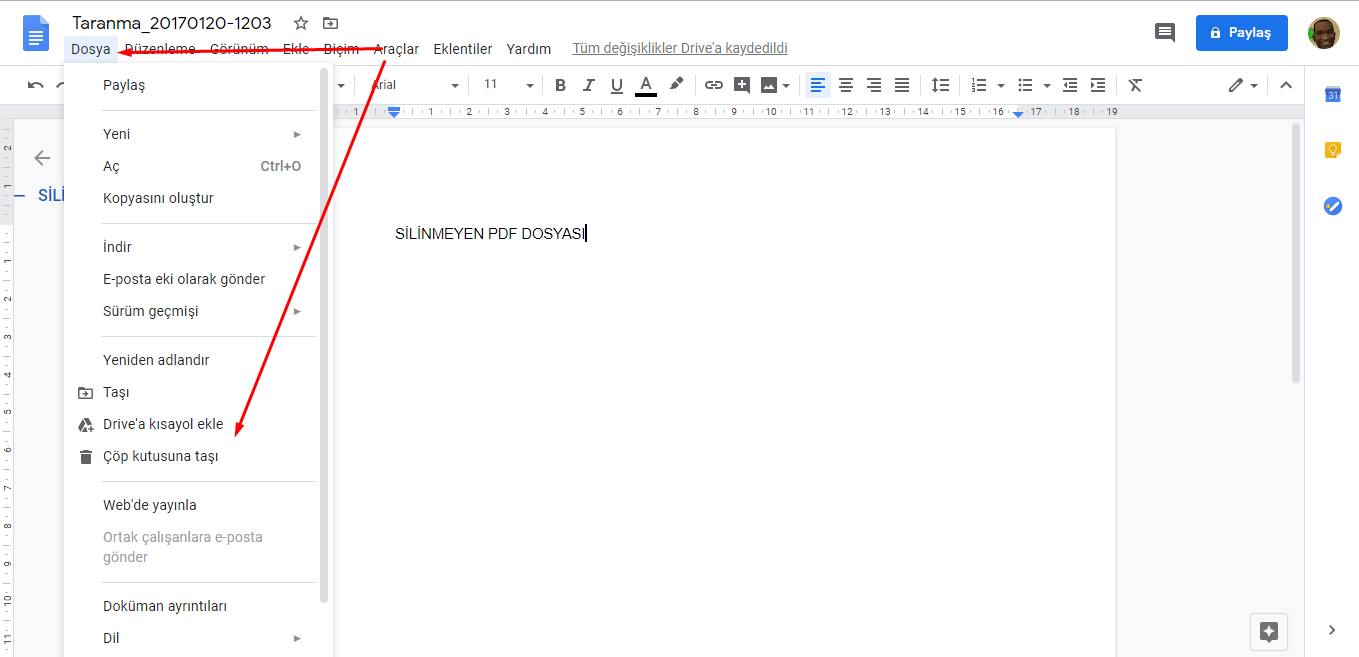
Task: Click the Explore button at bottom right
Action: point(1269,632)
